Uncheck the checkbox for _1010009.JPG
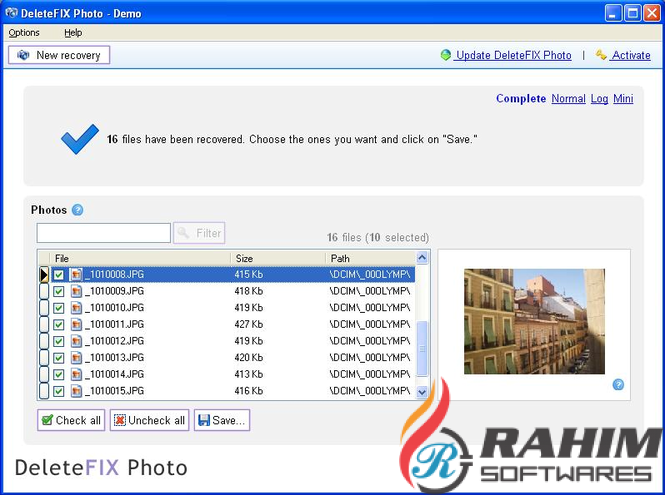The height and width of the screenshot is (495, 665). (59, 291)
